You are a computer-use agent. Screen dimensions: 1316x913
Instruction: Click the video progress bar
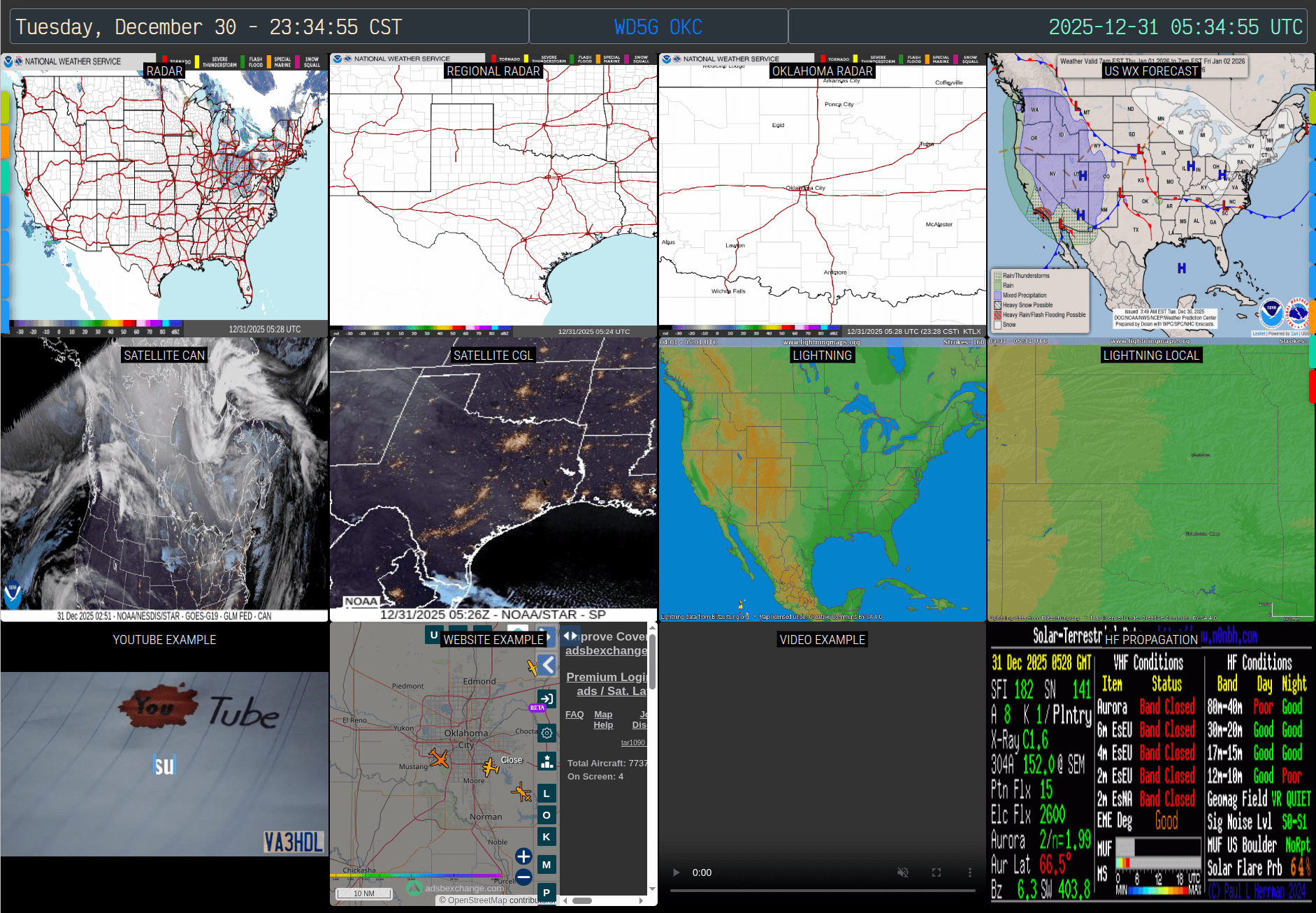tap(822, 891)
